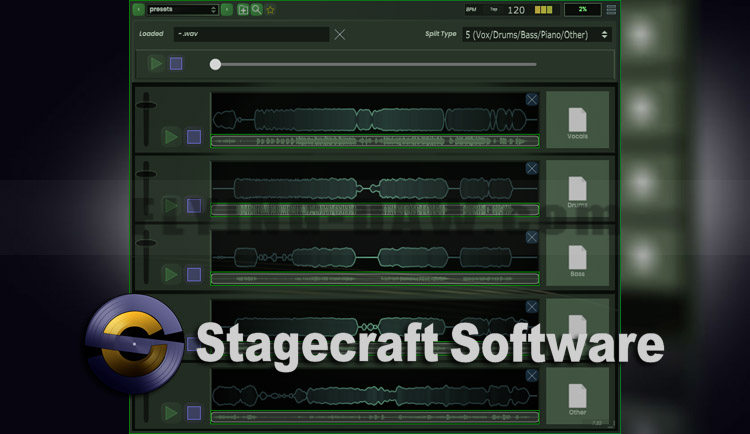750x434 pixels.
Task: Click the add preset folder icon
Action: point(243,10)
